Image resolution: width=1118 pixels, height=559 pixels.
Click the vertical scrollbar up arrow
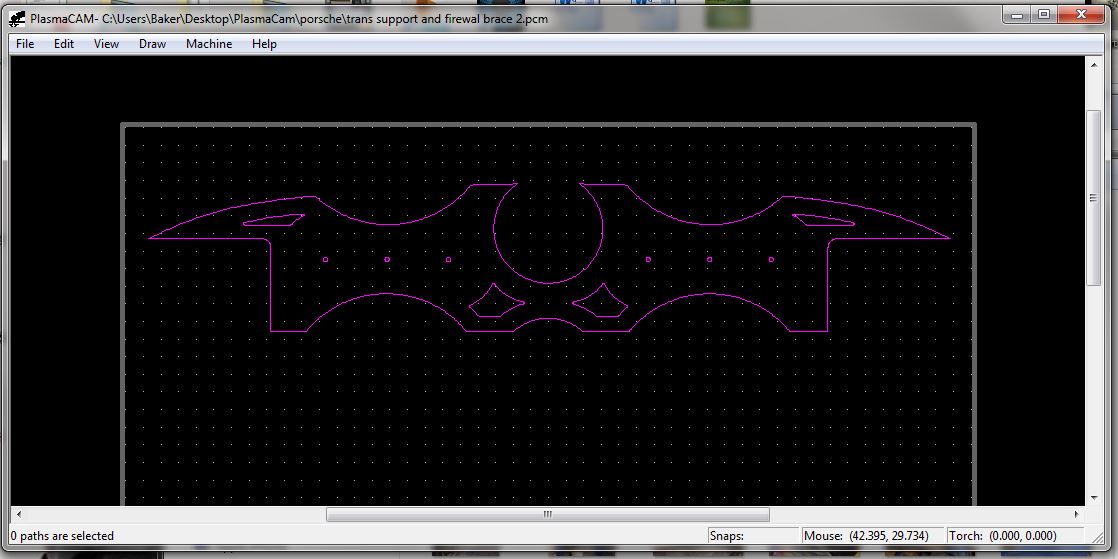[1093, 64]
